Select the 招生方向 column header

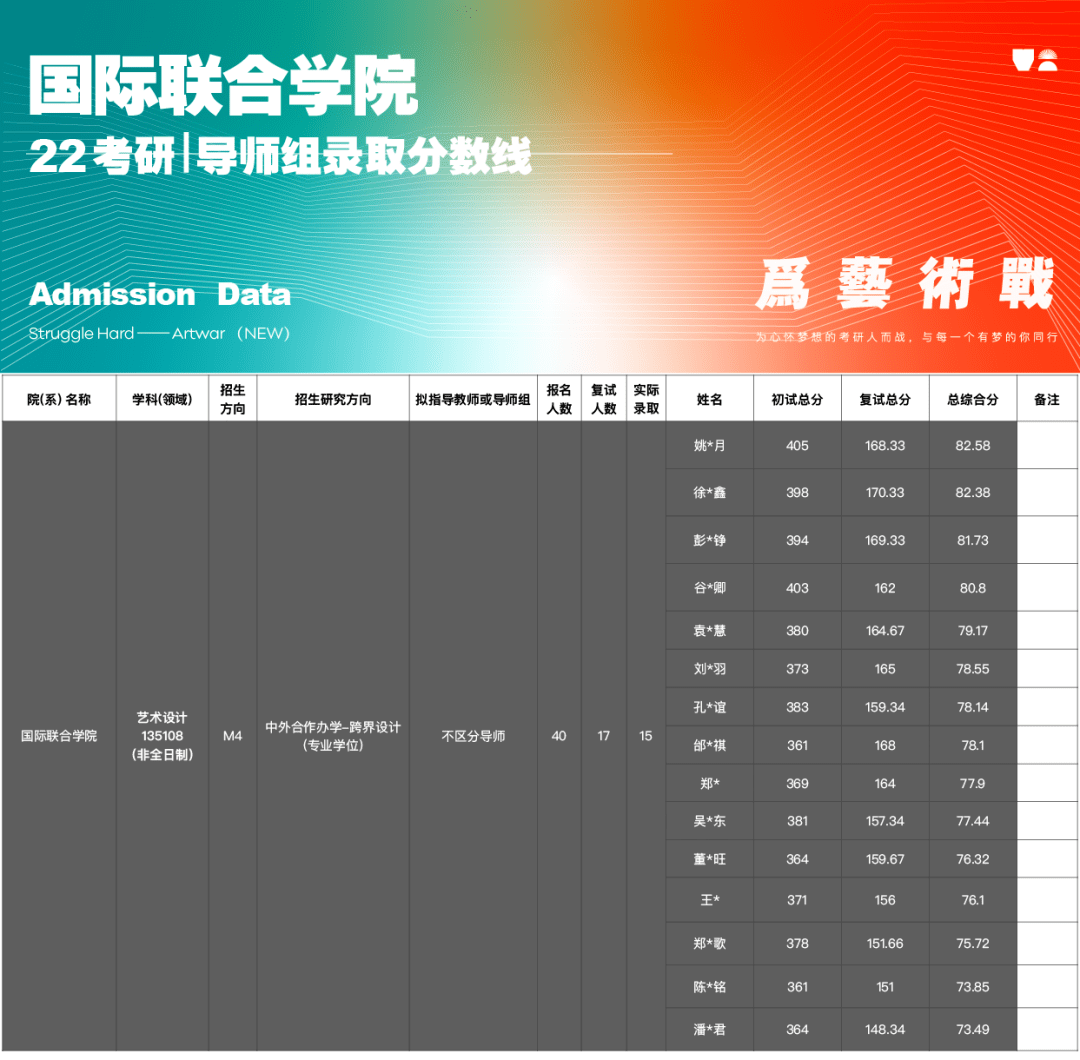coord(233,399)
